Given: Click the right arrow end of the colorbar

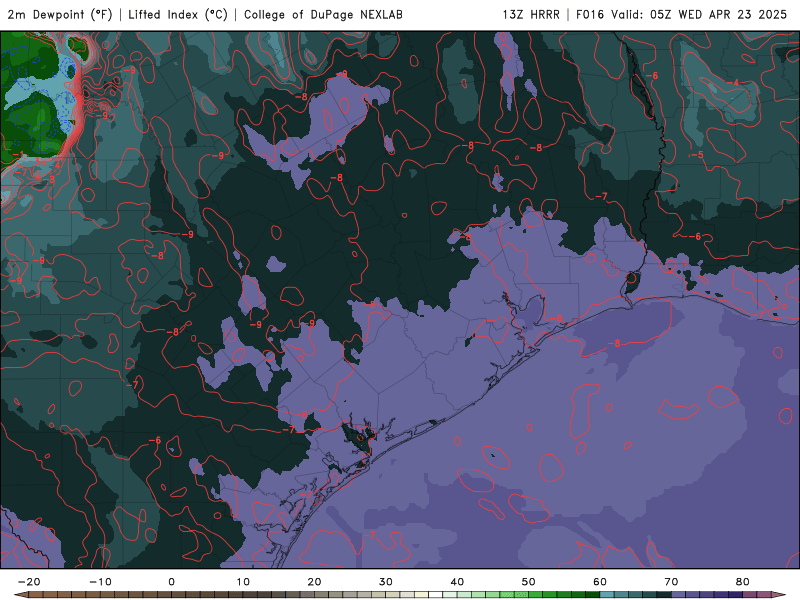Looking at the screenshot, I should click(x=779, y=594).
